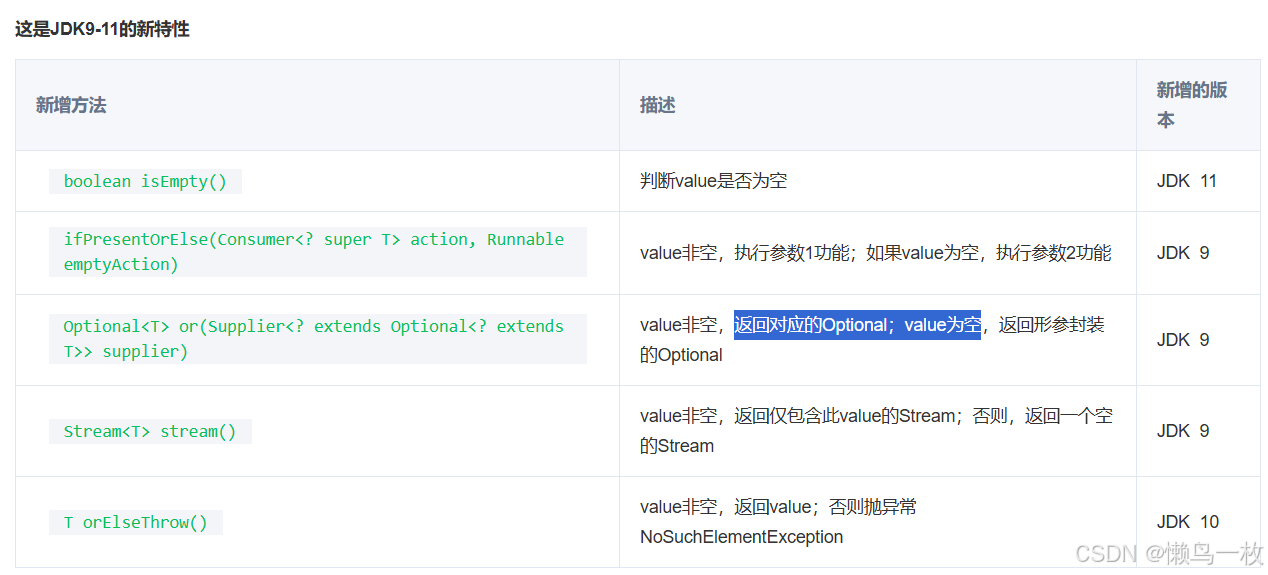Click the boolean isEmpty() code cell
The image size is (1268, 575).
145,181
